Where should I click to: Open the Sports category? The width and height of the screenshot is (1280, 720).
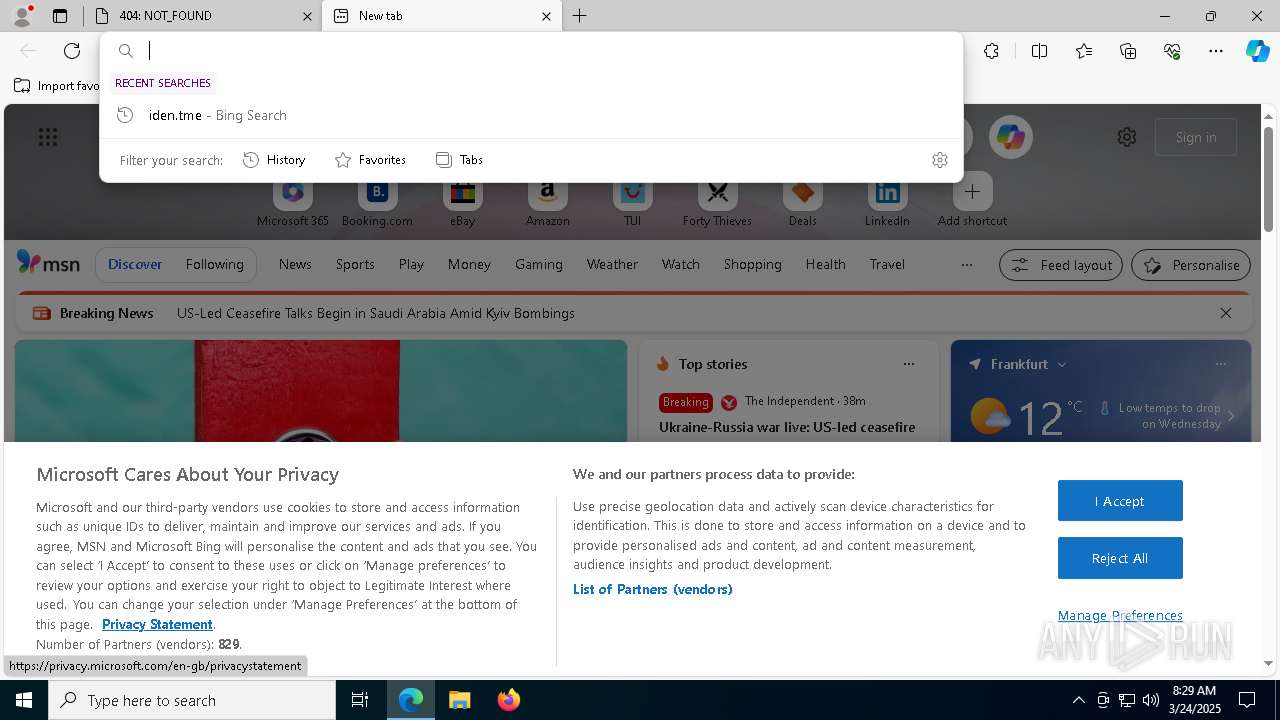[355, 264]
